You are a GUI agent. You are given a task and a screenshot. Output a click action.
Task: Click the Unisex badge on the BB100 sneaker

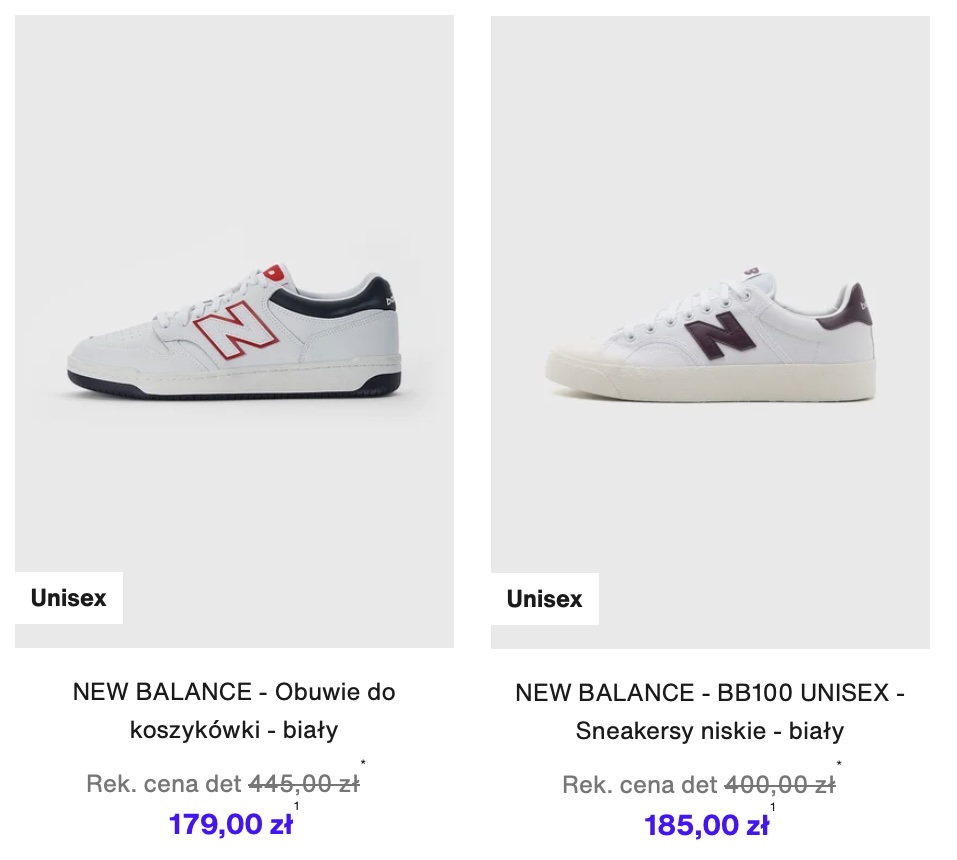click(x=544, y=599)
